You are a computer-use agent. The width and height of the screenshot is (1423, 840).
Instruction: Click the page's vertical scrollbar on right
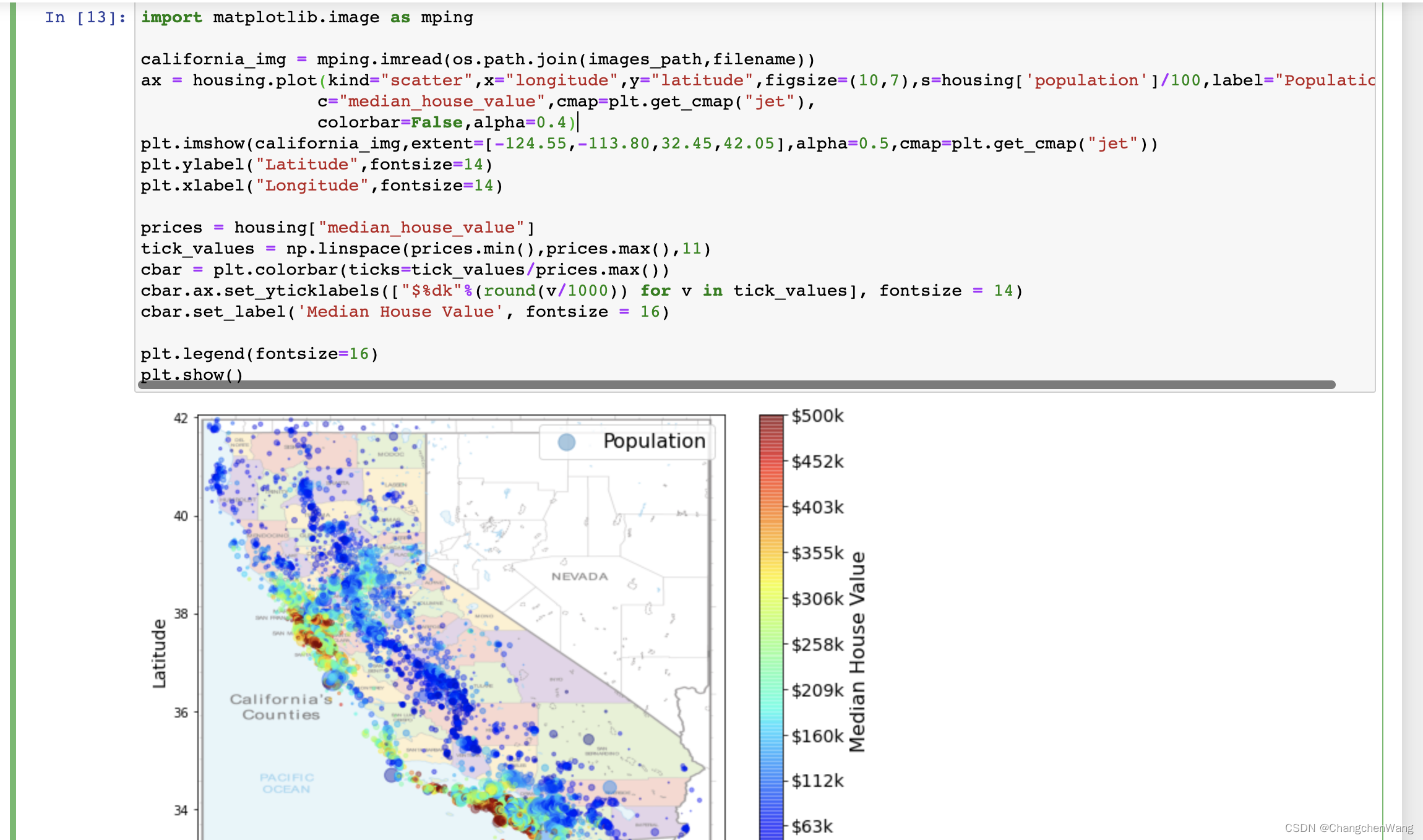pyautogui.click(x=1411, y=421)
